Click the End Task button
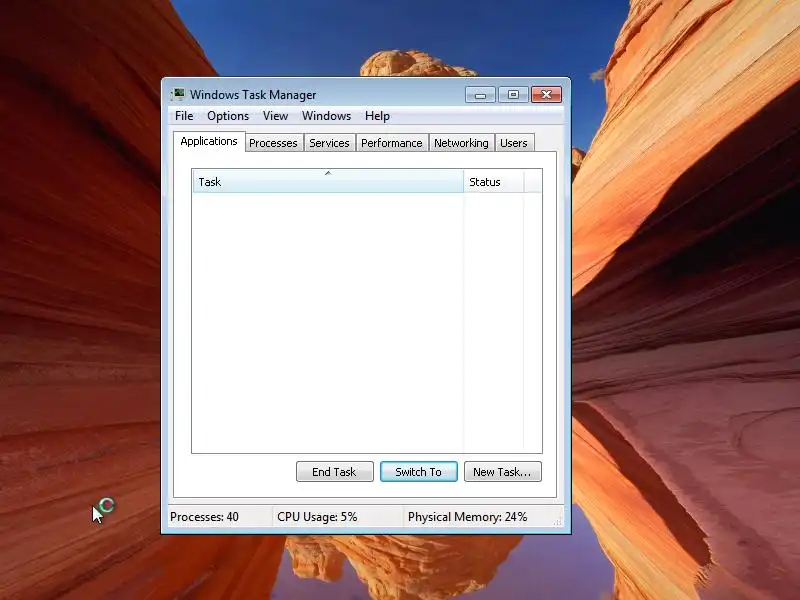Viewport: 800px width, 600px height. click(x=335, y=472)
